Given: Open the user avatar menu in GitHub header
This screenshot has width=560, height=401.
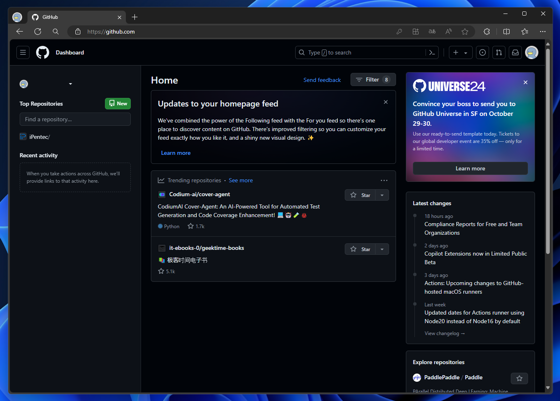Looking at the screenshot, I should pyautogui.click(x=531, y=52).
